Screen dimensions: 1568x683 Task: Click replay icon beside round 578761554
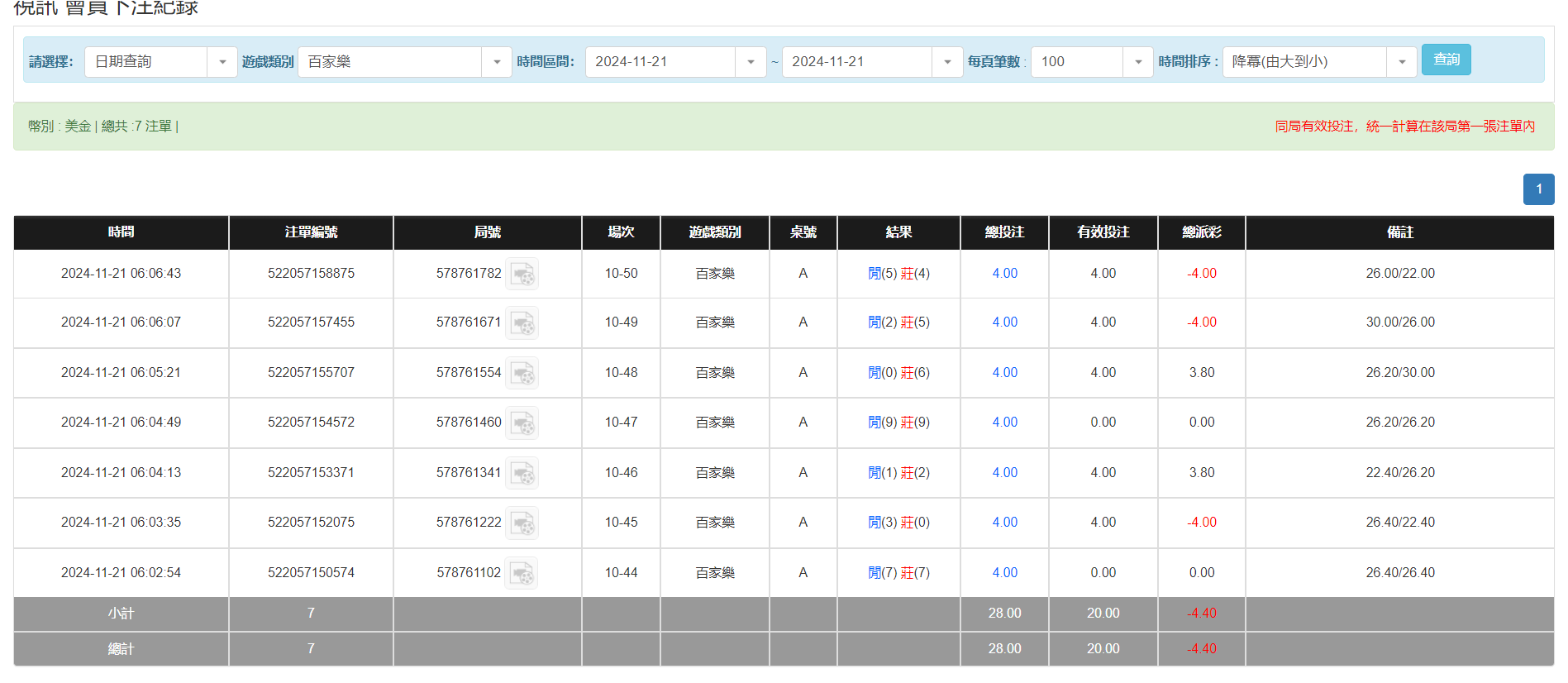point(522,373)
